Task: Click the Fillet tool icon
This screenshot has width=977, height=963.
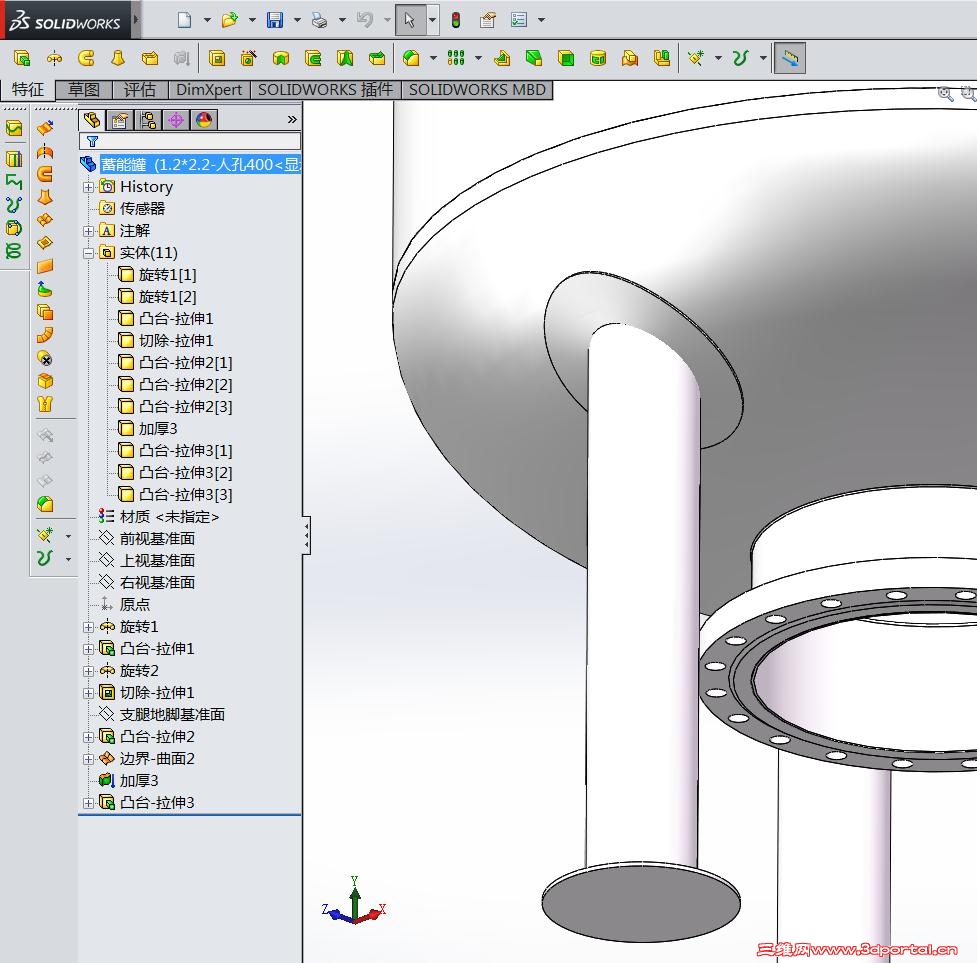Action: [x=411, y=58]
